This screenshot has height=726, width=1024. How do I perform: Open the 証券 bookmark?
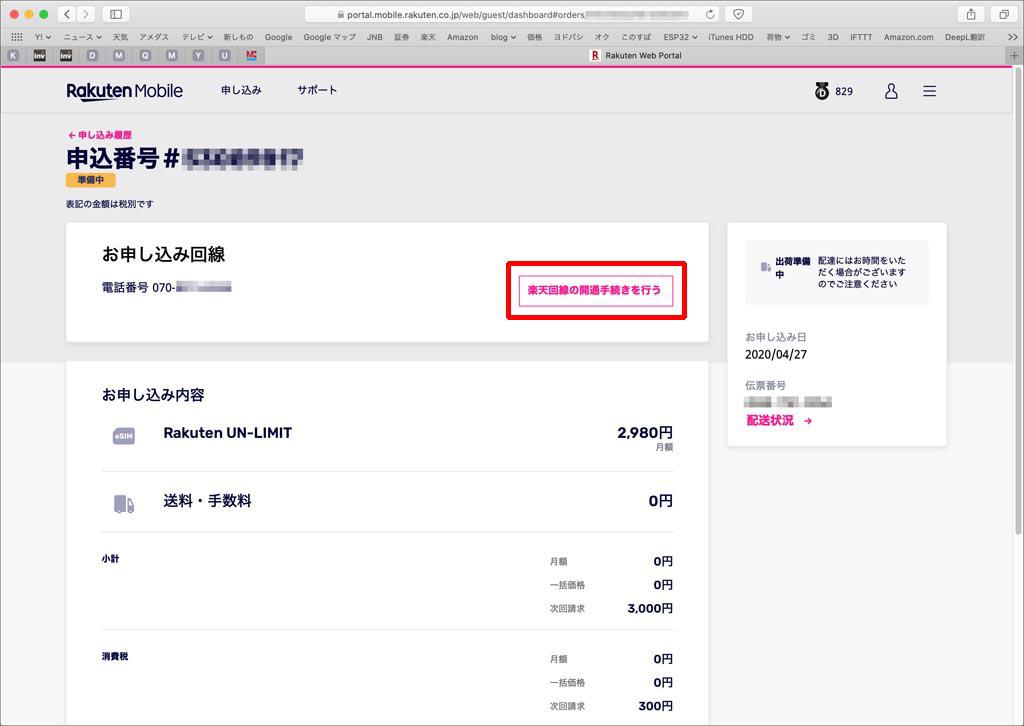point(402,37)
